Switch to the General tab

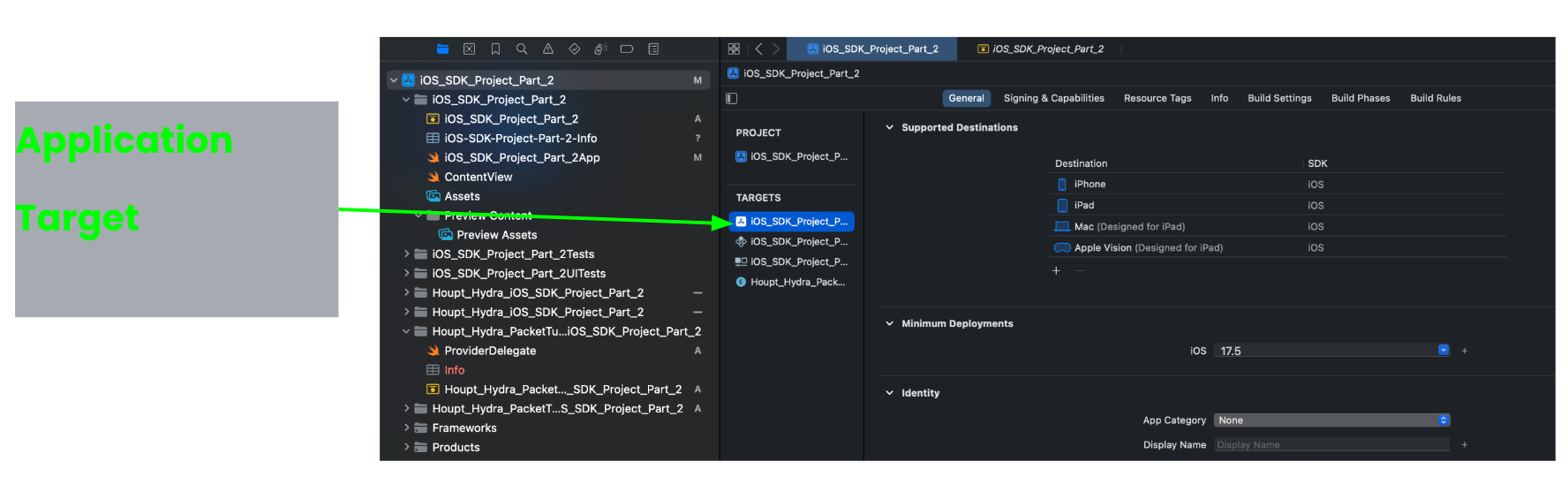point(966,99)
